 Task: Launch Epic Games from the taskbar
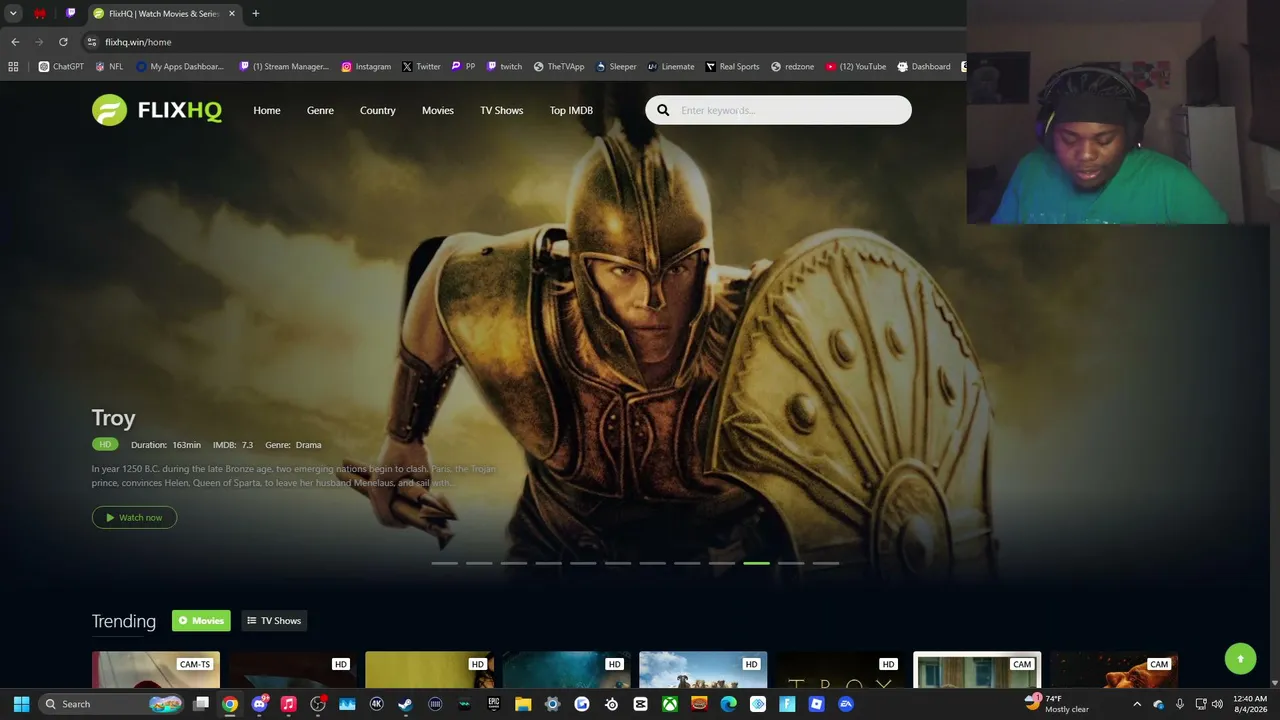click(x=493, y=704)
